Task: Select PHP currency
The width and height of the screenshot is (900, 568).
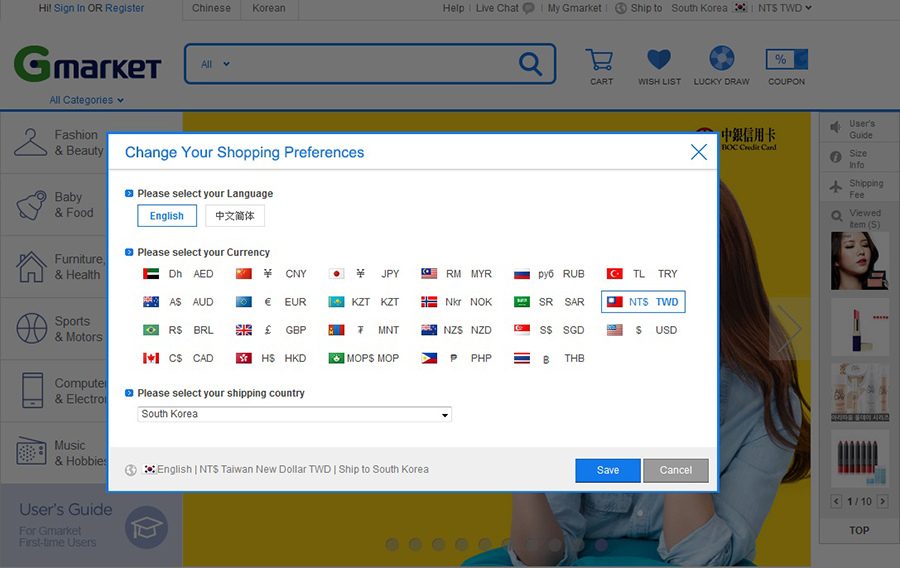Action: [456, 358]
